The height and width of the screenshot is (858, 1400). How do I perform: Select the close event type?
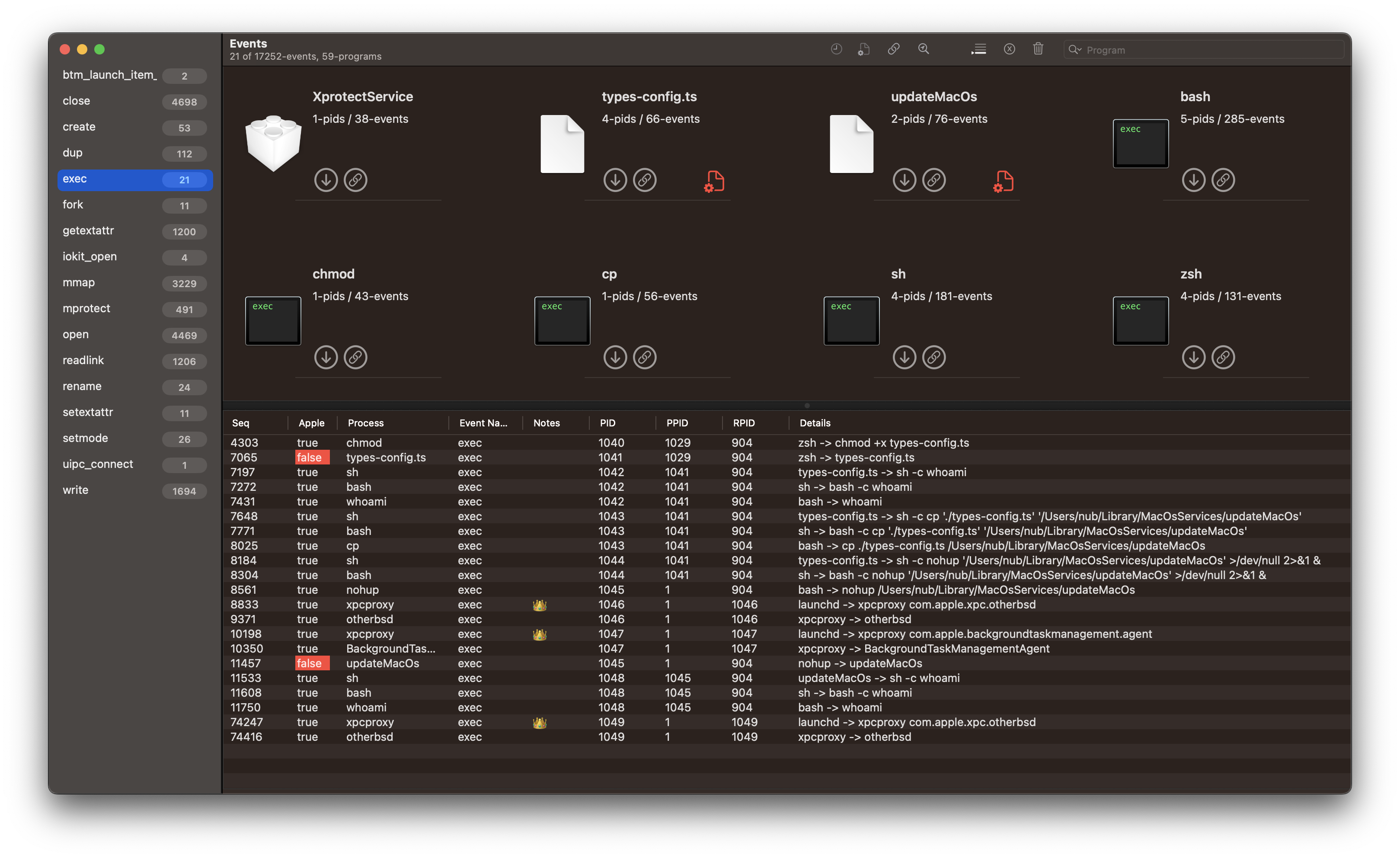tap(134, 101)
